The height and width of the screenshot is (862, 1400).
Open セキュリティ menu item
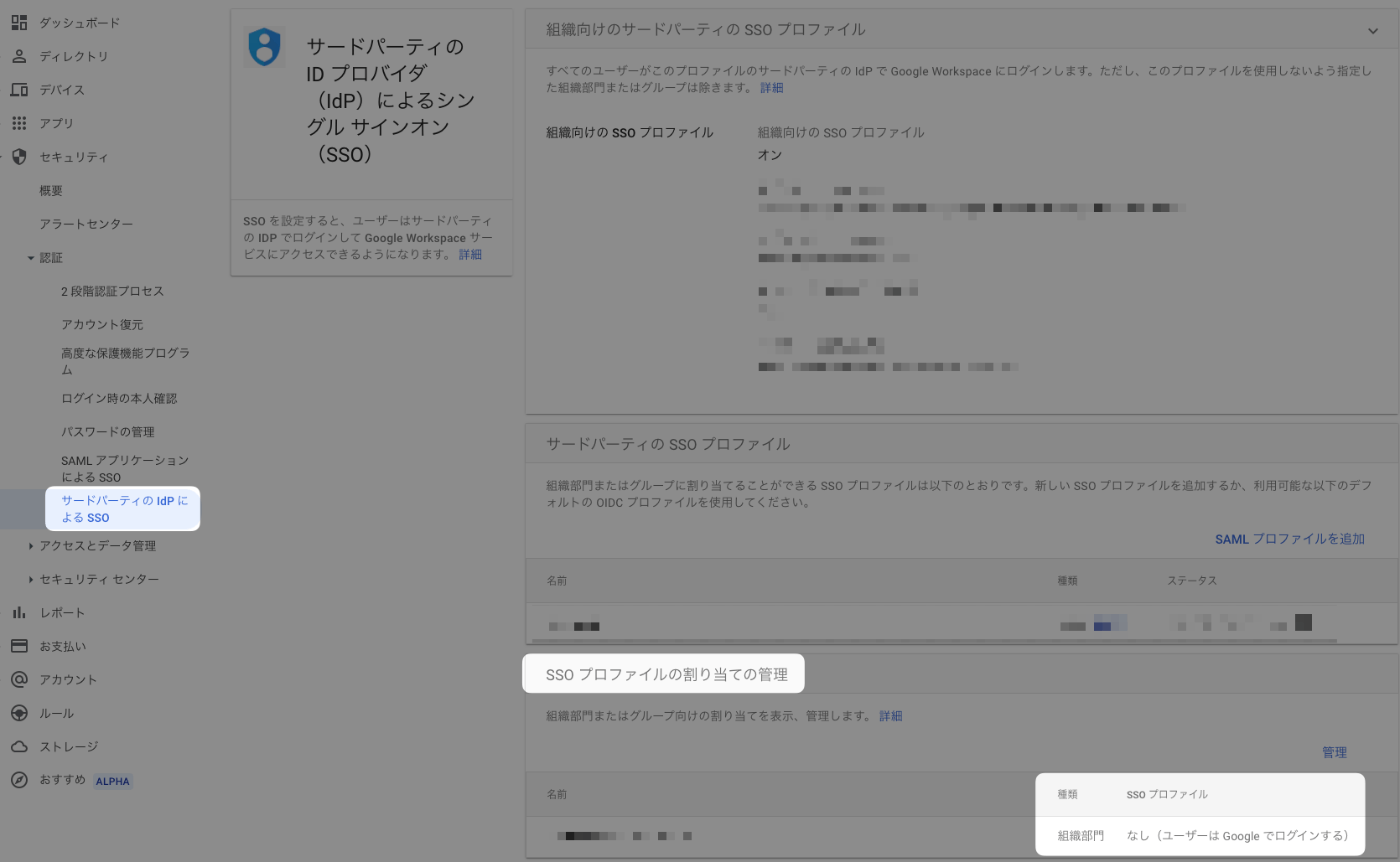click(x=74, y=157)
